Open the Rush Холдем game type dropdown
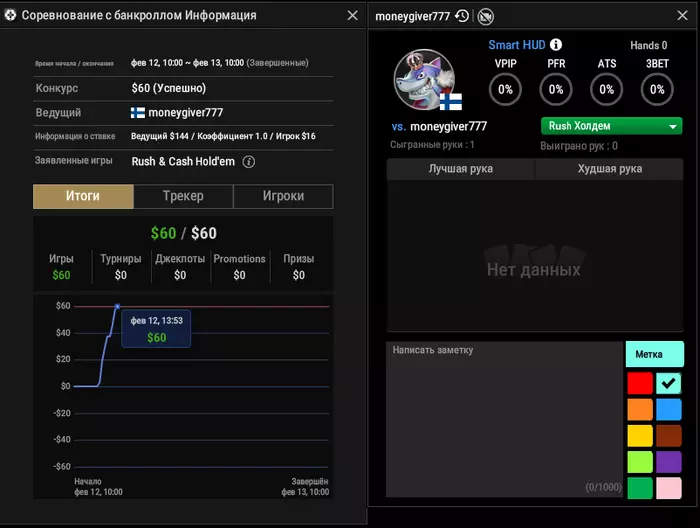Screen dimensions: 700x528 611,126
